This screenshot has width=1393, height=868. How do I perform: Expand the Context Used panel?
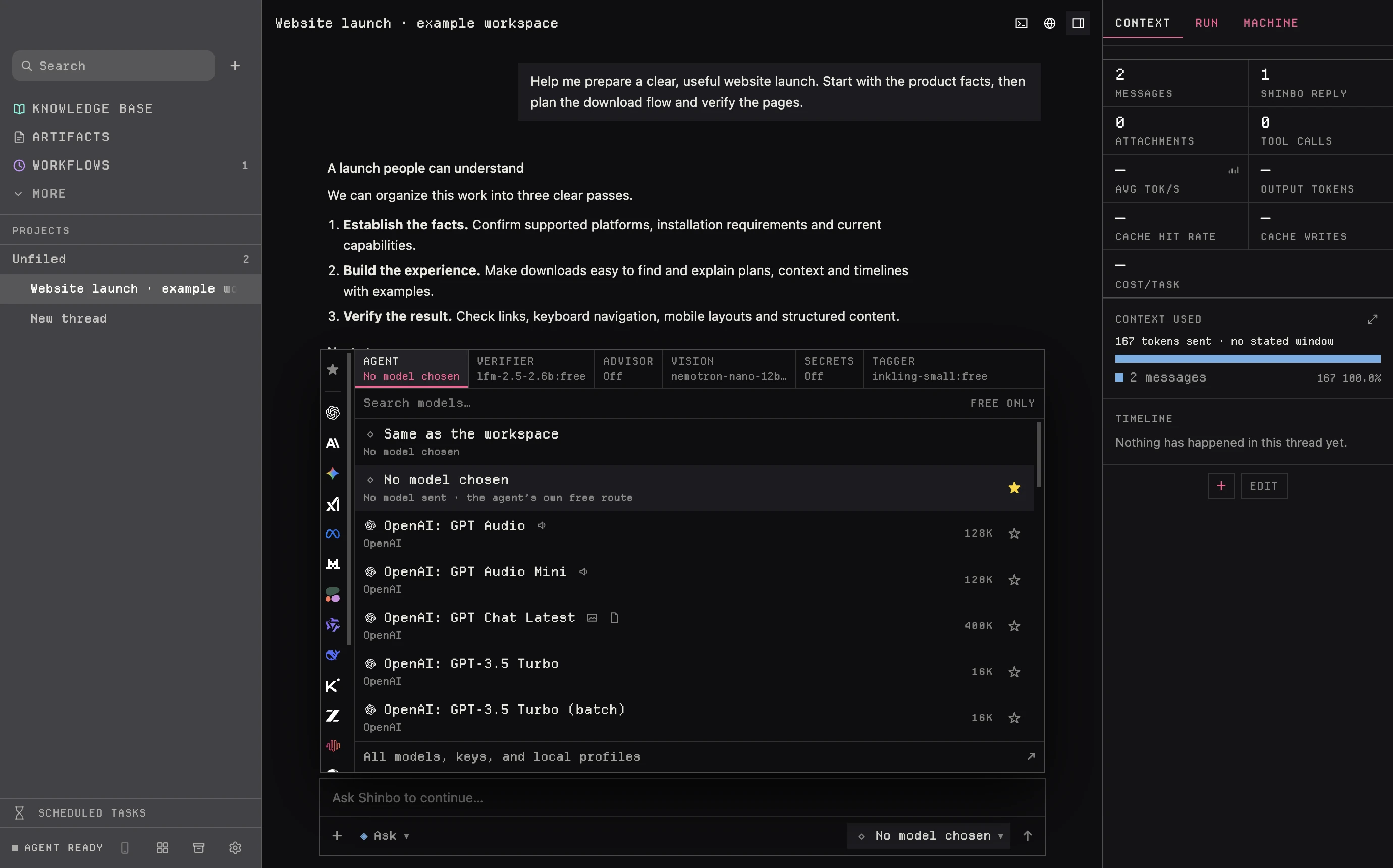coord(1372,319)
